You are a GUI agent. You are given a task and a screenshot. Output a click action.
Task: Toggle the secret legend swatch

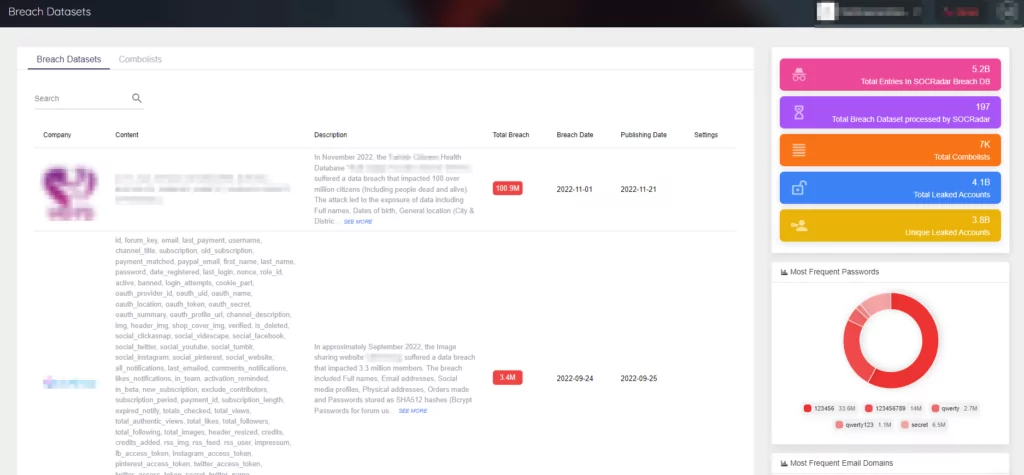tap(904, 425)
